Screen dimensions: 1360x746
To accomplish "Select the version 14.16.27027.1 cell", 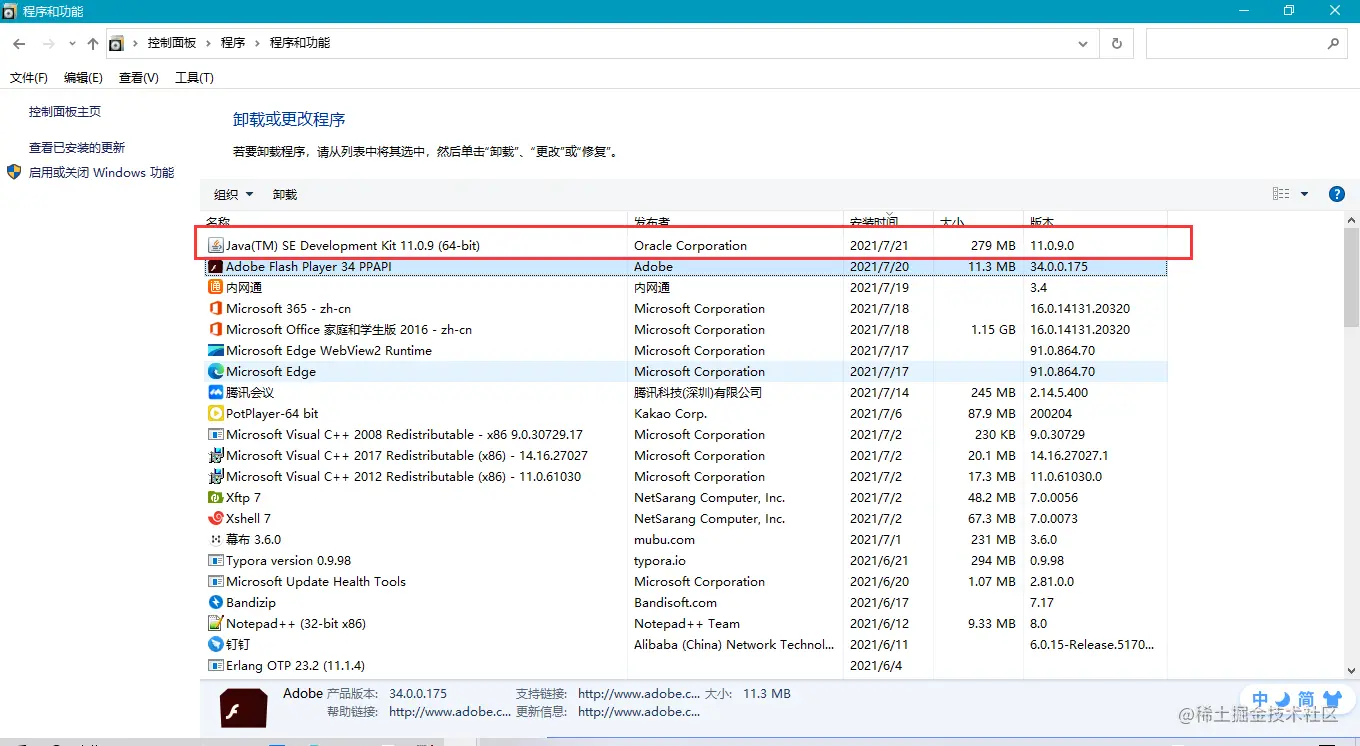I will (x=1069, y=456).
